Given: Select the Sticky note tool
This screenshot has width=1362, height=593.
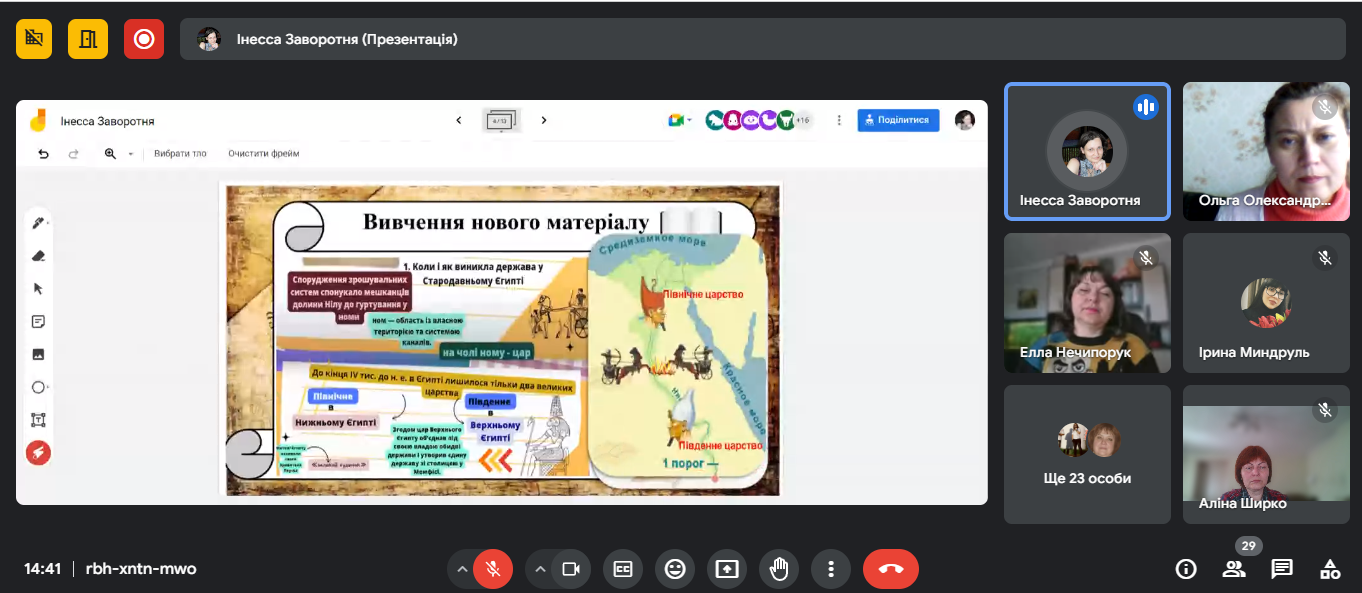Looking at the screenshot, I should (38, 321).
